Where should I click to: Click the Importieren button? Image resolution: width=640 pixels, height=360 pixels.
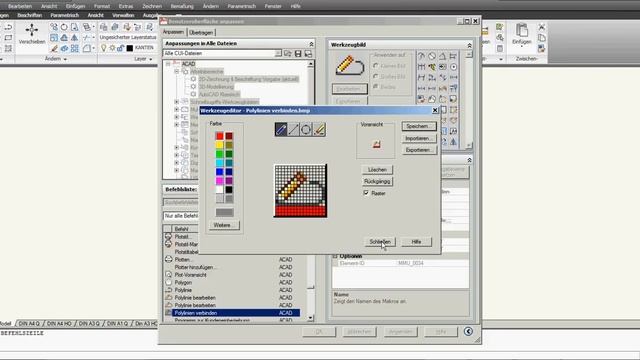pyautogui.click(x=419, y=138)
